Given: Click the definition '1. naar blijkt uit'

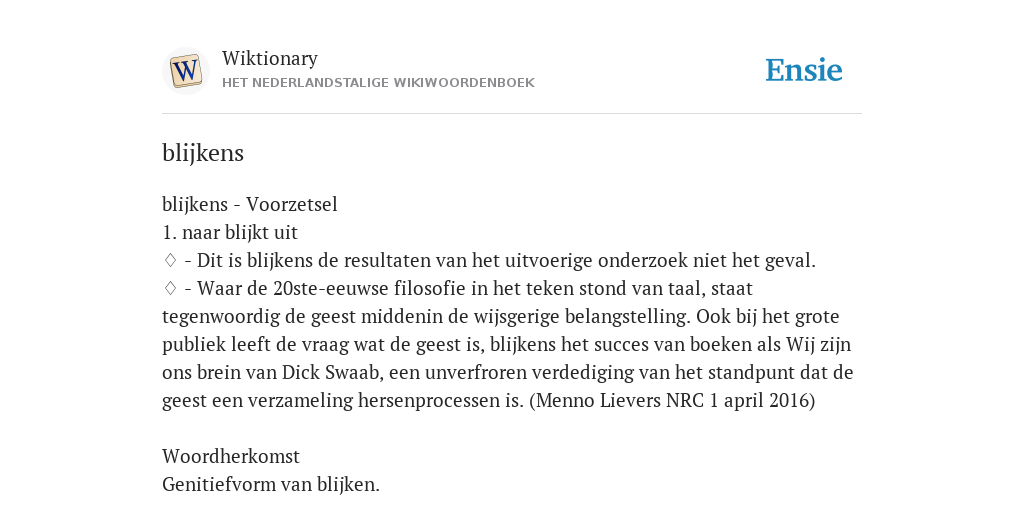Looking at the screenshot, I should pos(230,232).
